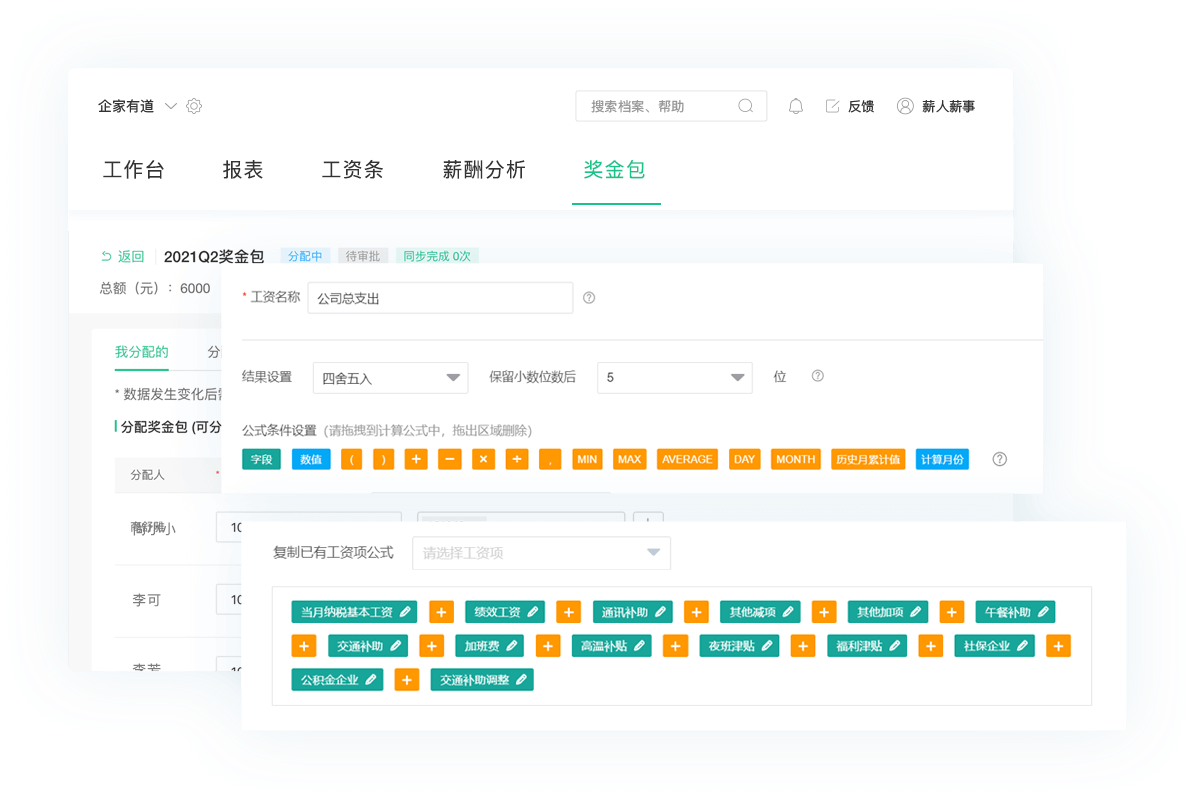The height and width of the screenshot is (799, 1195).
Task: Expand the 企家有道 company dropdown
Action: (x=171, y=106)
